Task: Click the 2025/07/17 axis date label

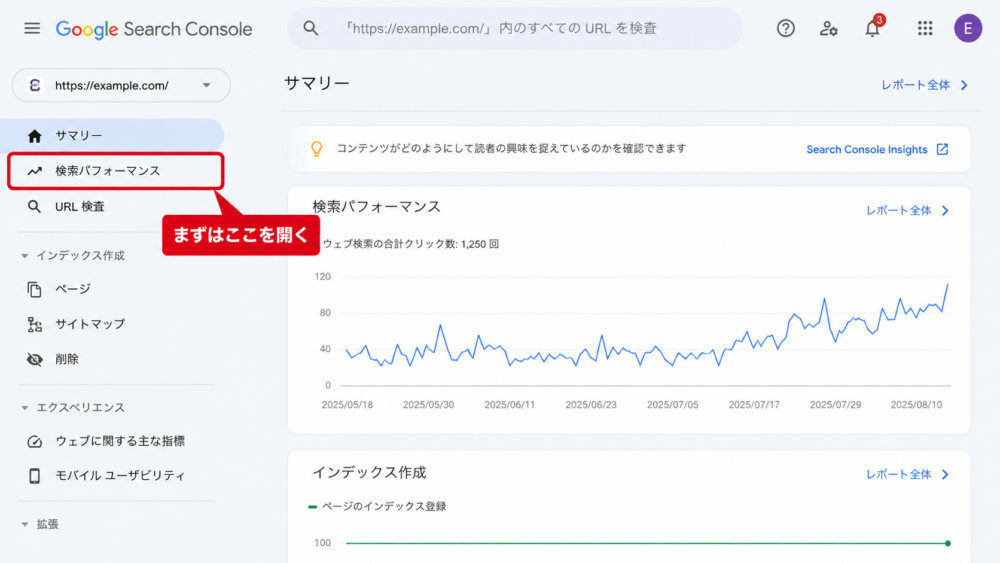Action: pos(754,405)
